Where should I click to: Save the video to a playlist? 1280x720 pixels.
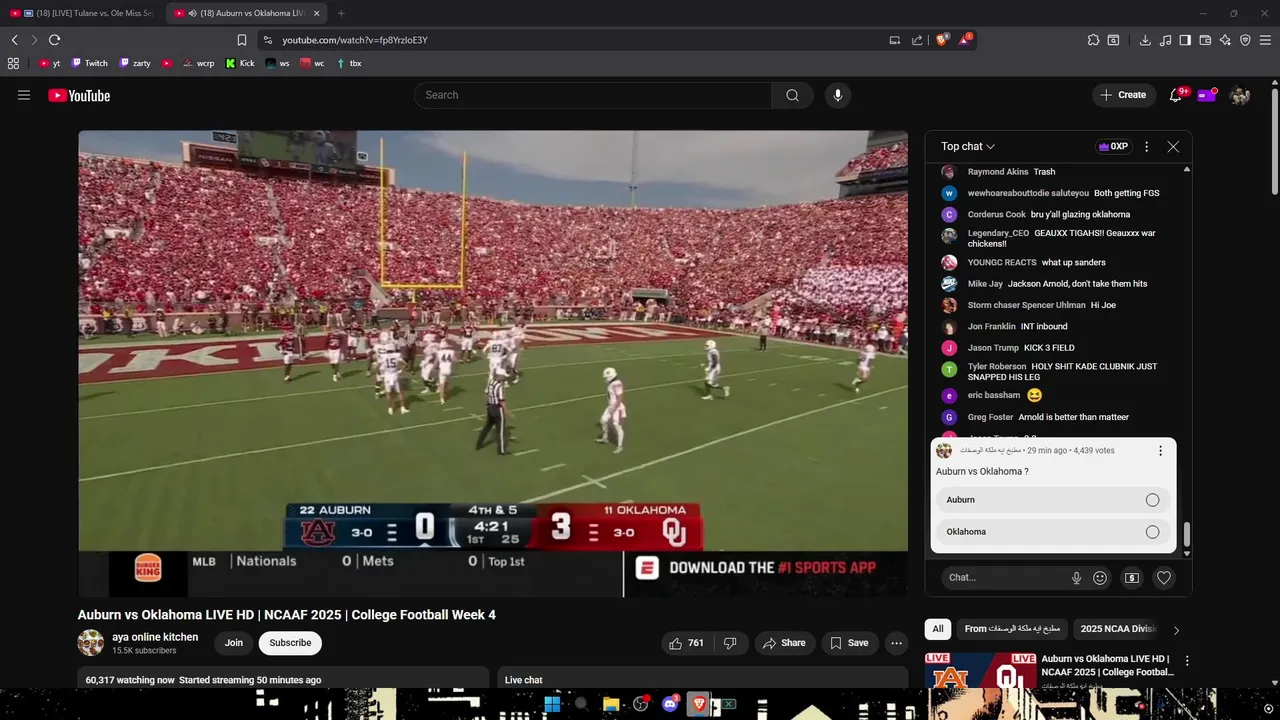[x=849, y=643]
